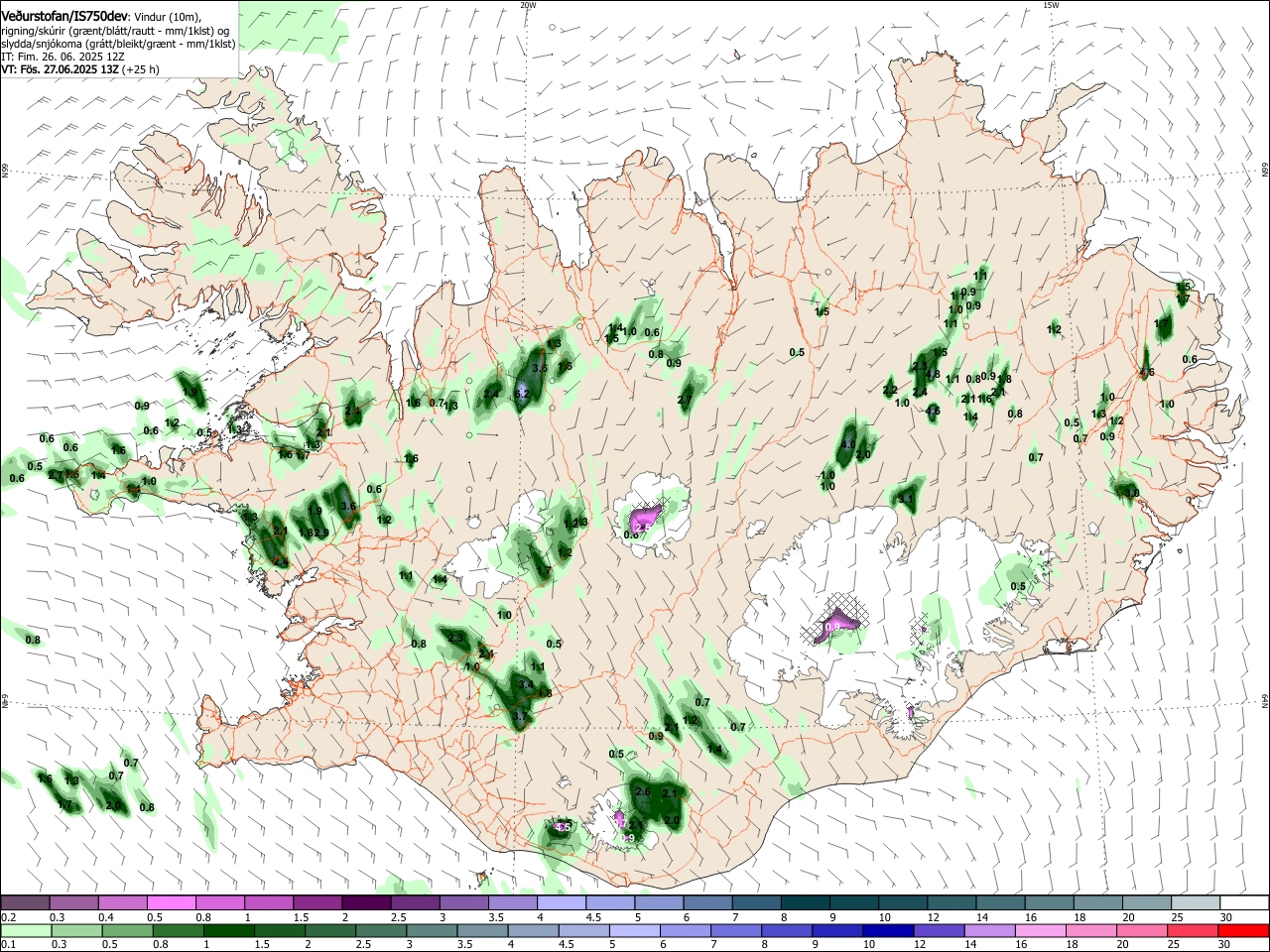1270x952 pixels.
Task: Select dark purple top-row swatch labelled 2
Action: (x=365, y=902)
